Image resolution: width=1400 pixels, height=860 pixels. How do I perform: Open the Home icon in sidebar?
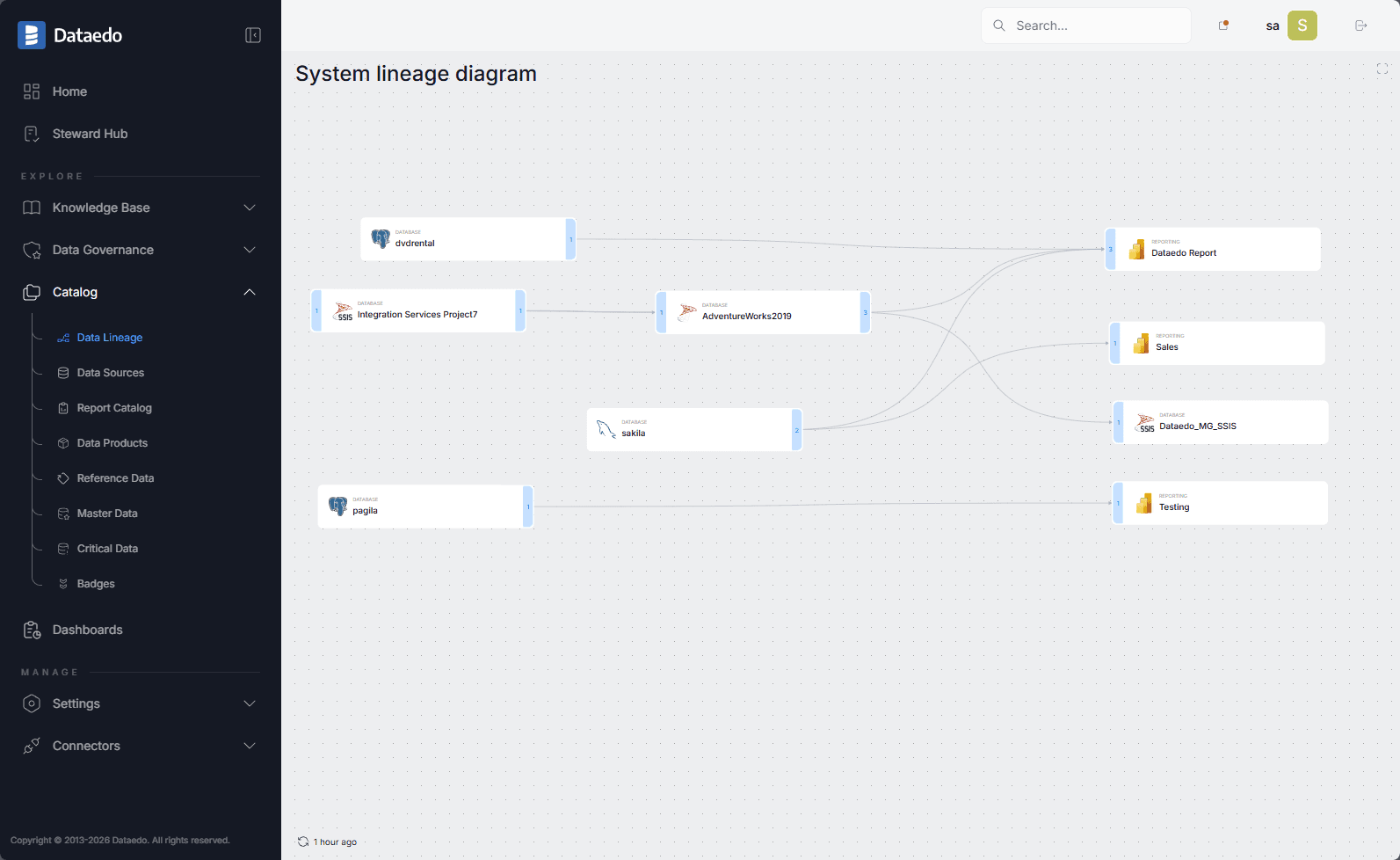tap(32, 91)
